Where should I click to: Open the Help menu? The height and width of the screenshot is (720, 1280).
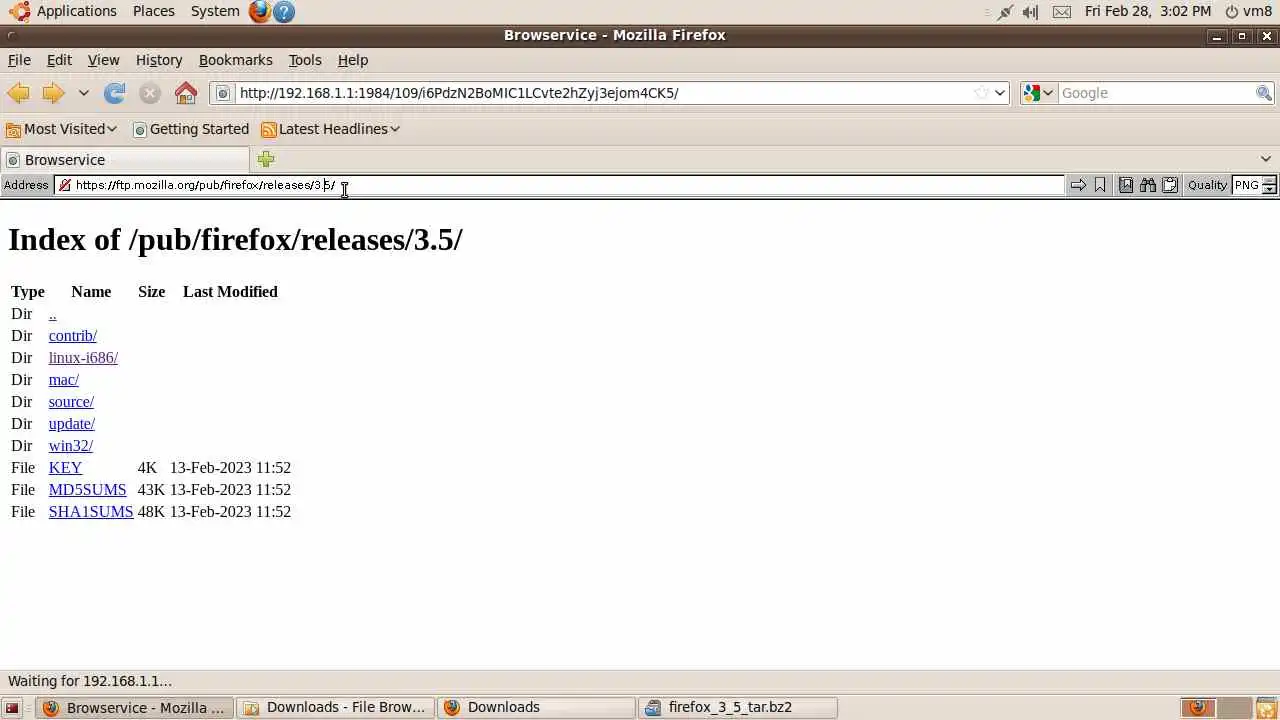point(353,60)
